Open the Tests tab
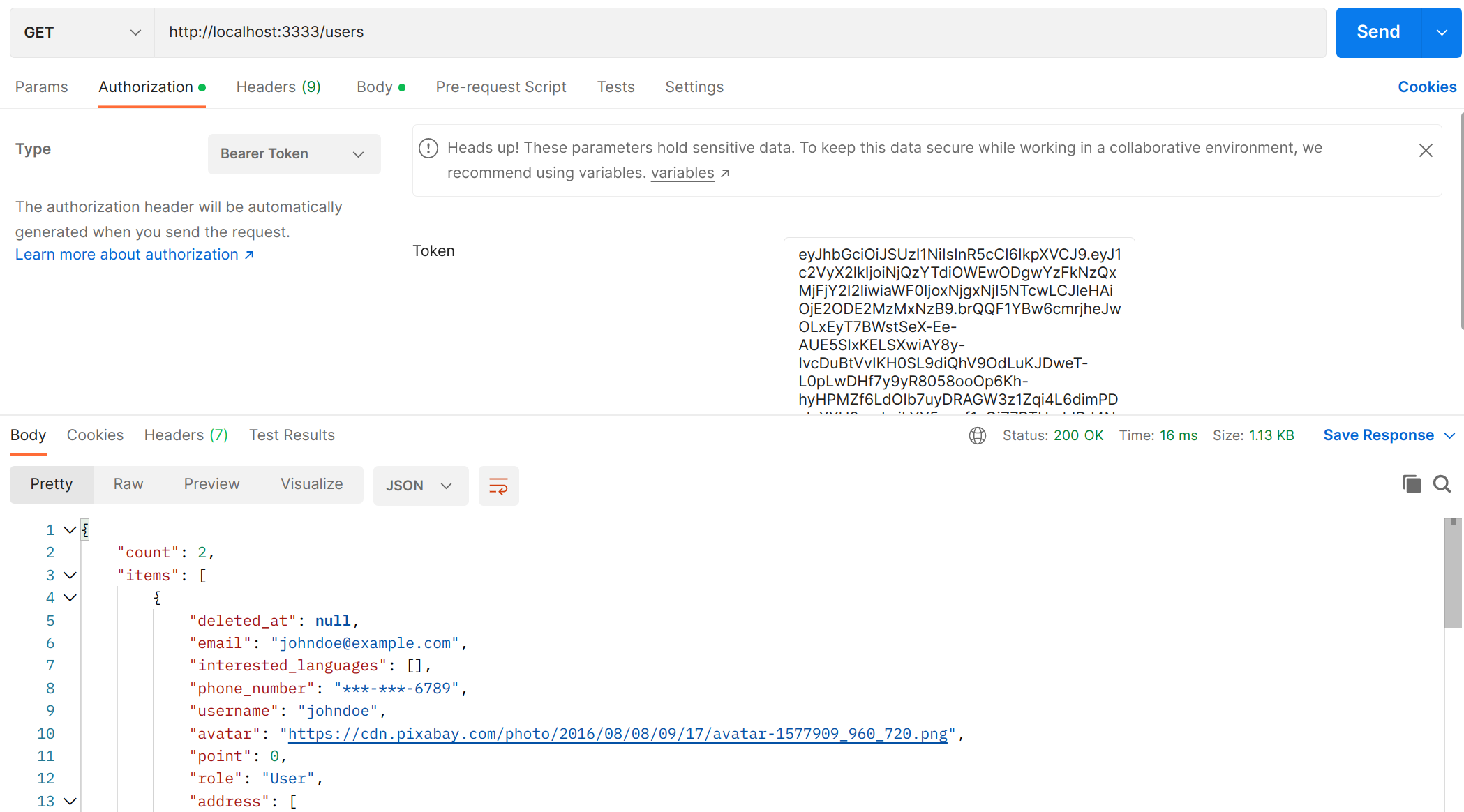The height and width of the screenshot is (812, 1464). coord(615,87)
